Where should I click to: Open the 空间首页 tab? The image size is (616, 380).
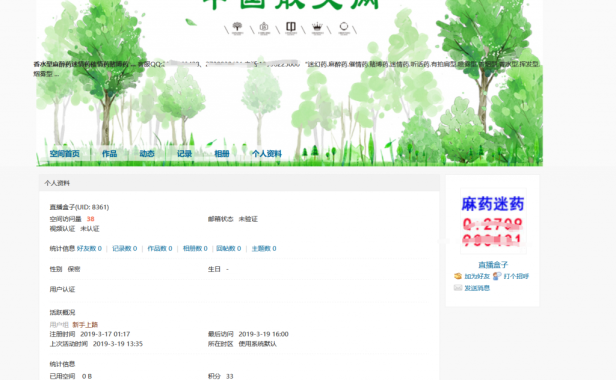[64, 154]
